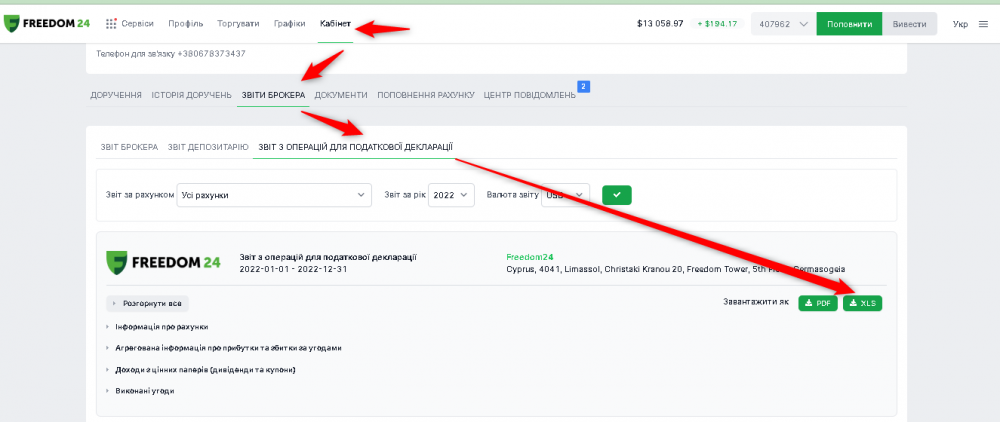Open the Кабінет menu item
This screenshot has width=1000, height=422.
335,24
